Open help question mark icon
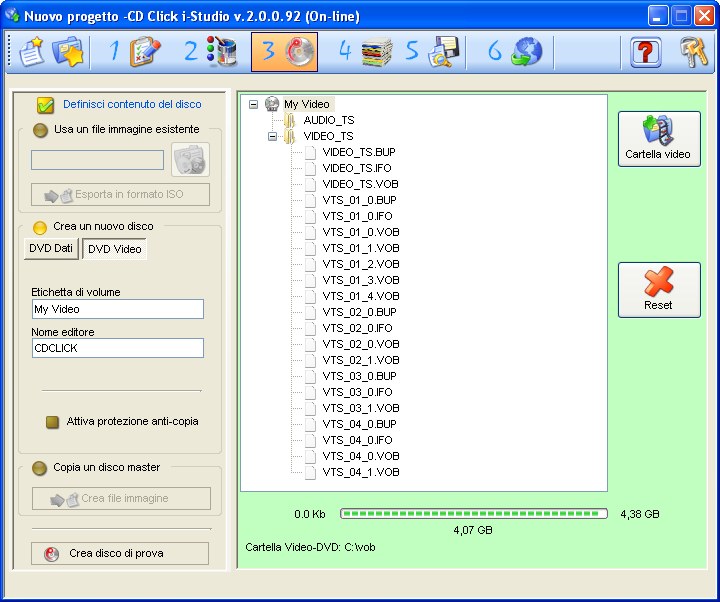Image resolution: width=720 pixels, height=602 pixels. pos(646,52)
